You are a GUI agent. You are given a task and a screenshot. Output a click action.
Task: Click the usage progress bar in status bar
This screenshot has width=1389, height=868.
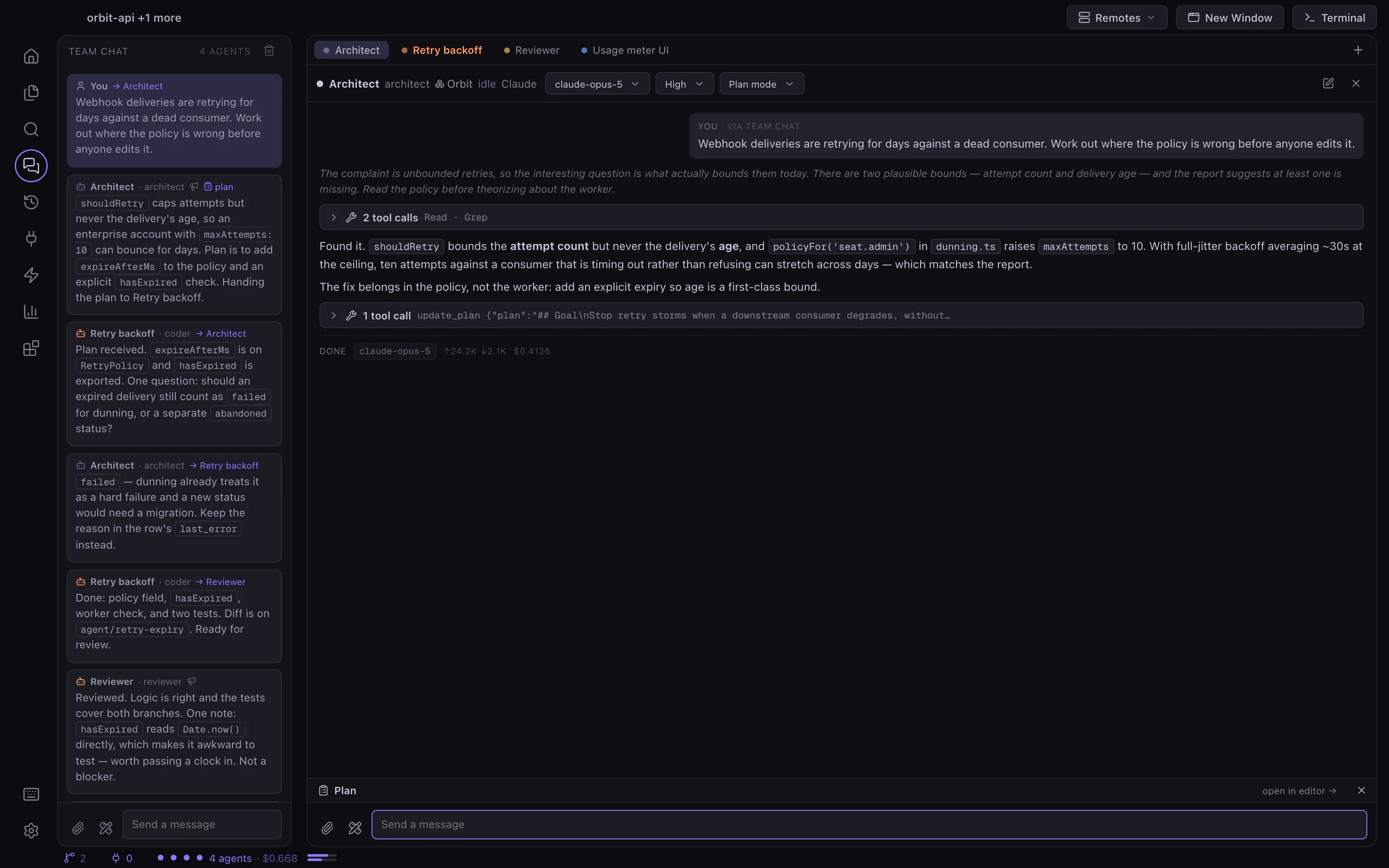click(322, 858)
